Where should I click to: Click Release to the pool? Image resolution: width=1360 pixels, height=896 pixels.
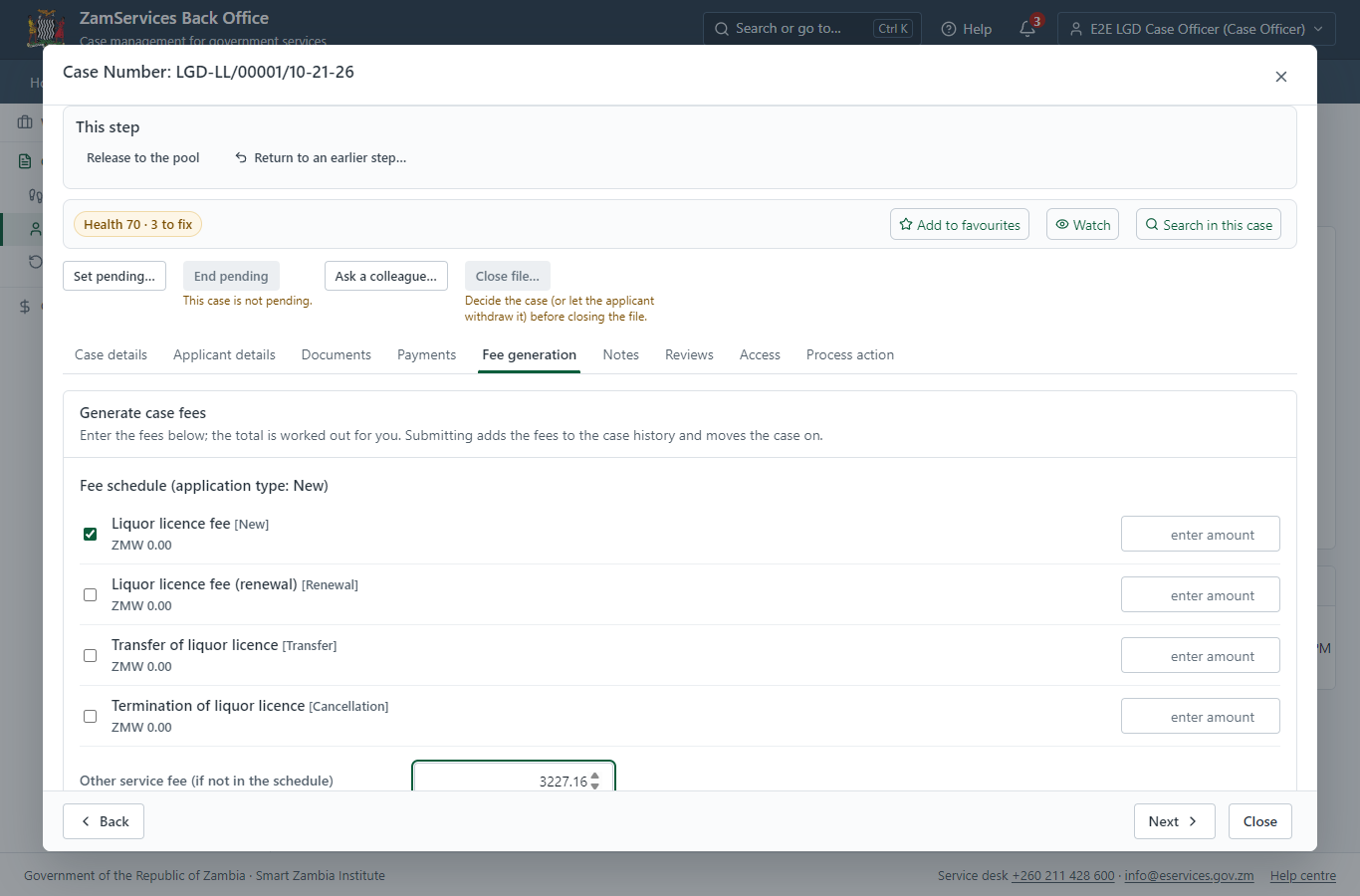(143, 157)
